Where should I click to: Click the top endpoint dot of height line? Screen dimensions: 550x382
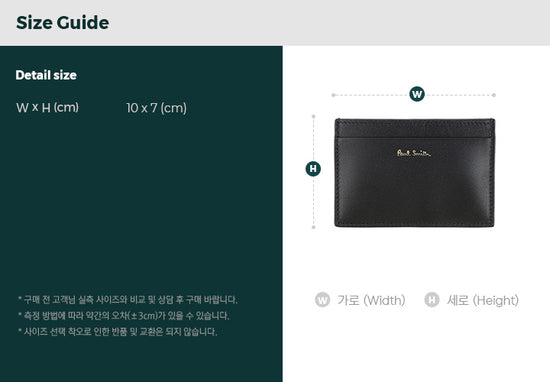[x=314, y=116]
